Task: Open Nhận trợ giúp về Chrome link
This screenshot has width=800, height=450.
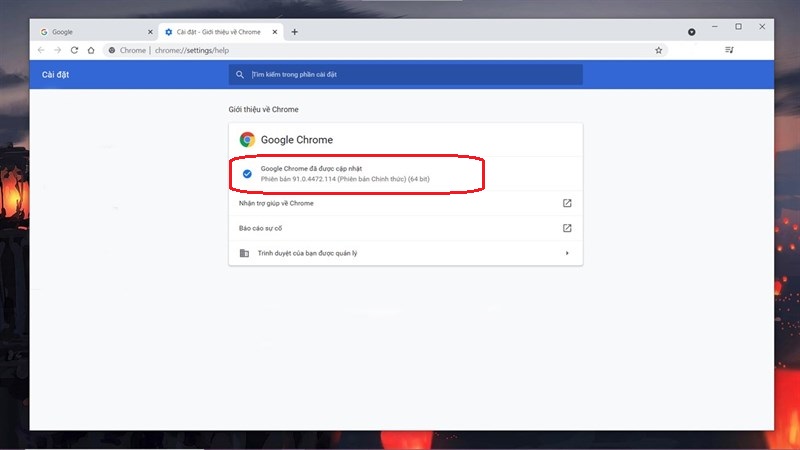Action: pos(406,203)
